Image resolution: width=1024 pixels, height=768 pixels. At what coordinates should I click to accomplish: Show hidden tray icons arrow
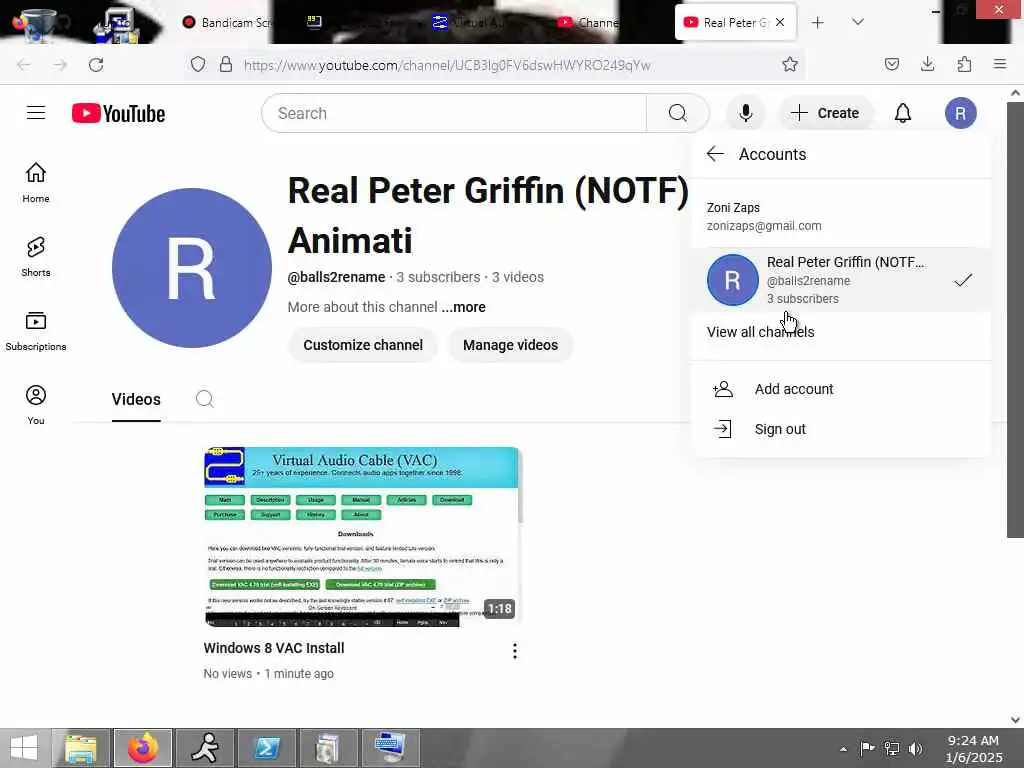[x=843, y=749]
